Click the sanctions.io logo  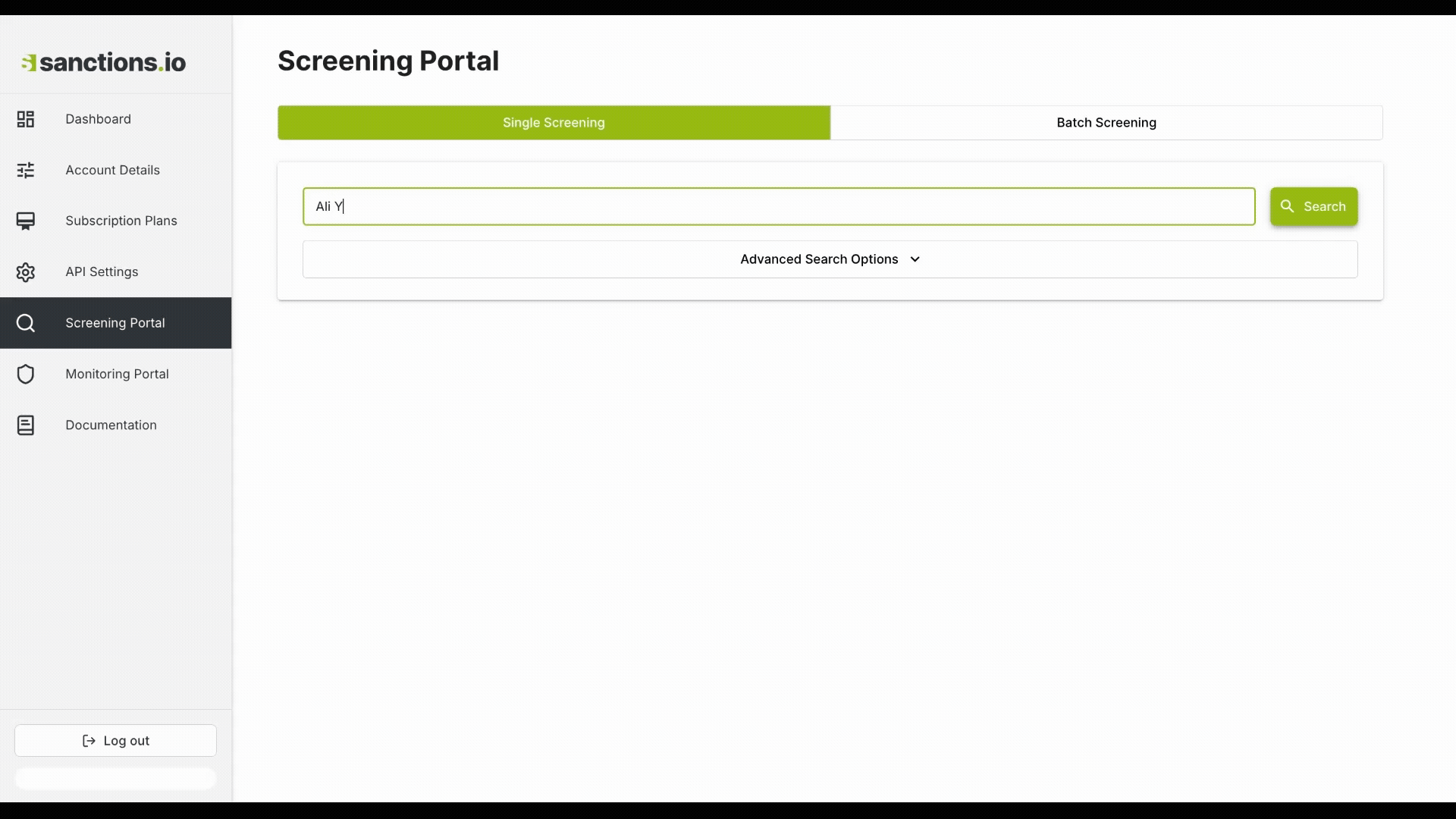click(103, 62)
